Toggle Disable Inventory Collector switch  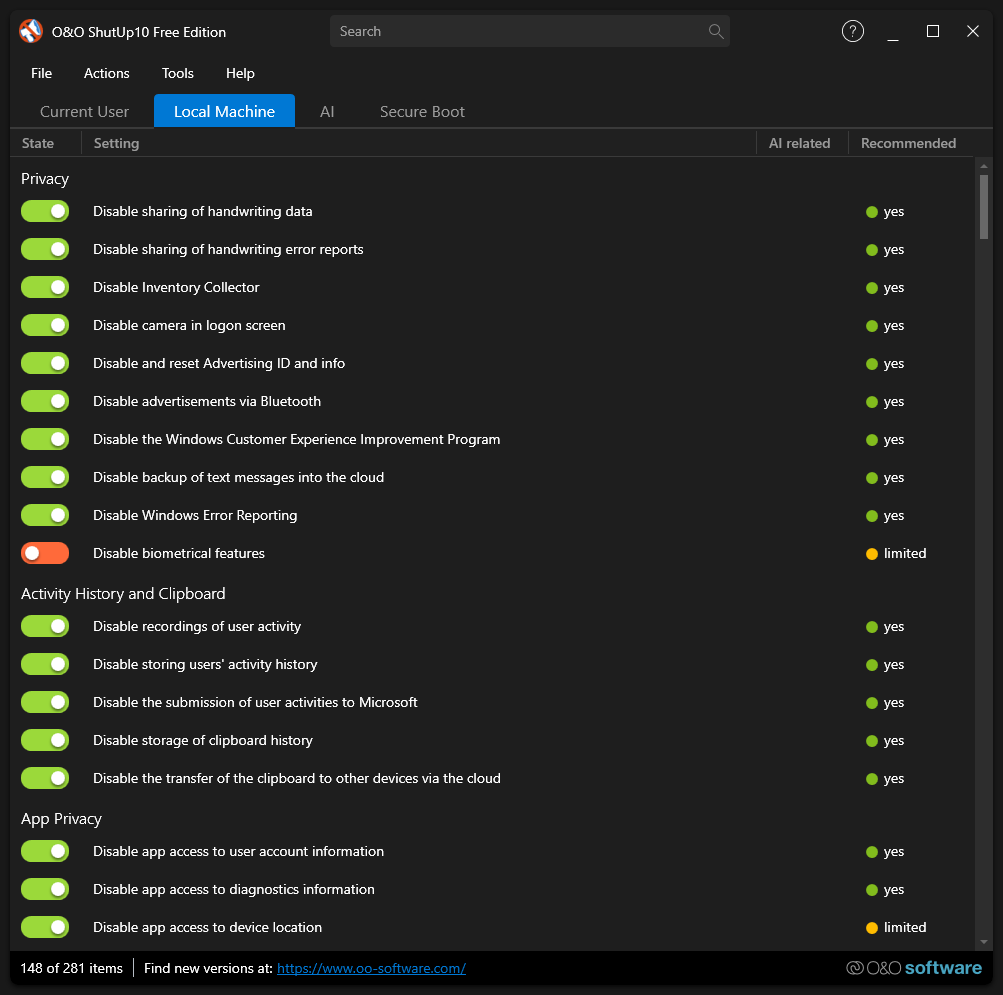pyautogui.click(x=45, y=287)
